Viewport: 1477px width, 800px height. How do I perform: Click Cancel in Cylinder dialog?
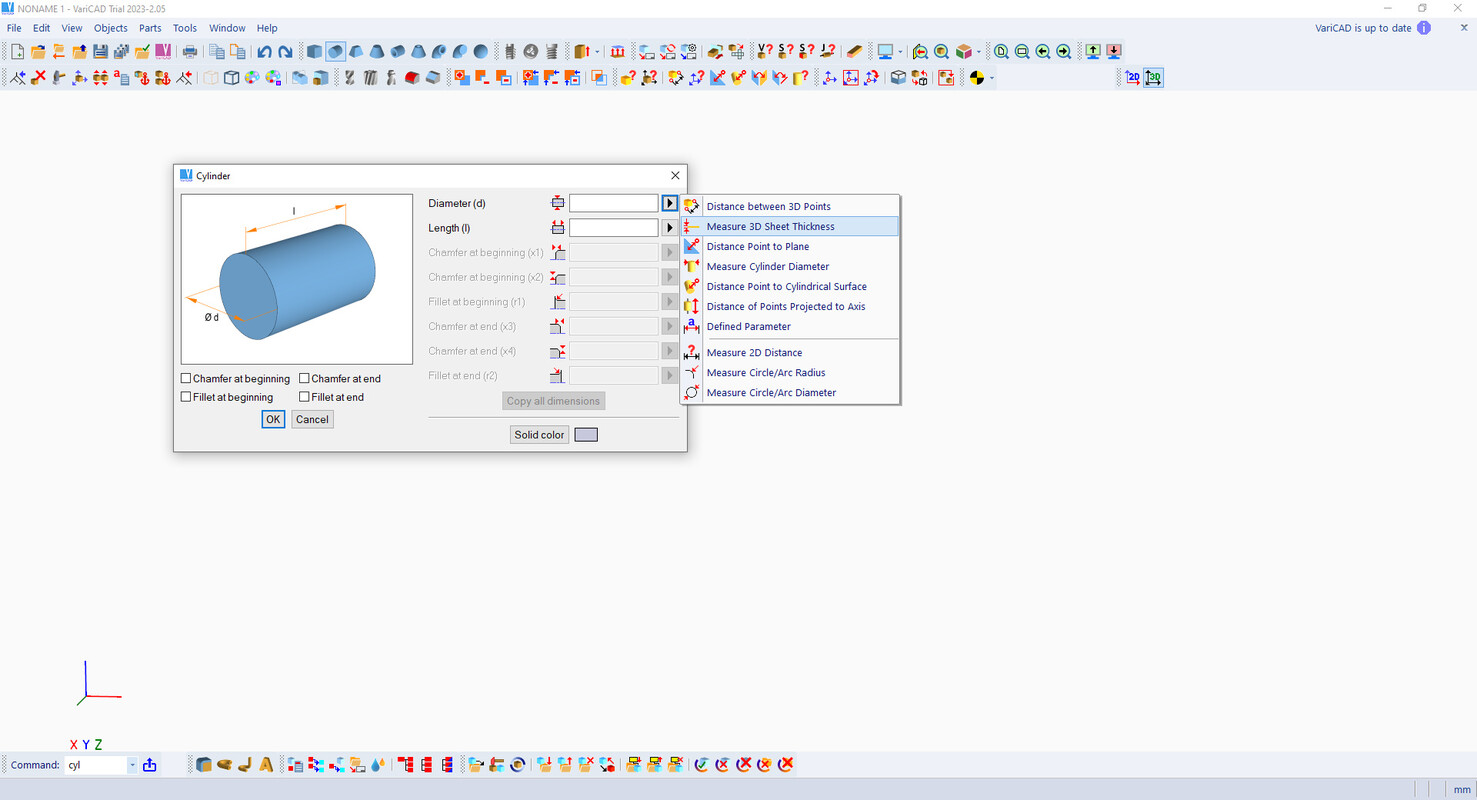[x=312, y=419]
